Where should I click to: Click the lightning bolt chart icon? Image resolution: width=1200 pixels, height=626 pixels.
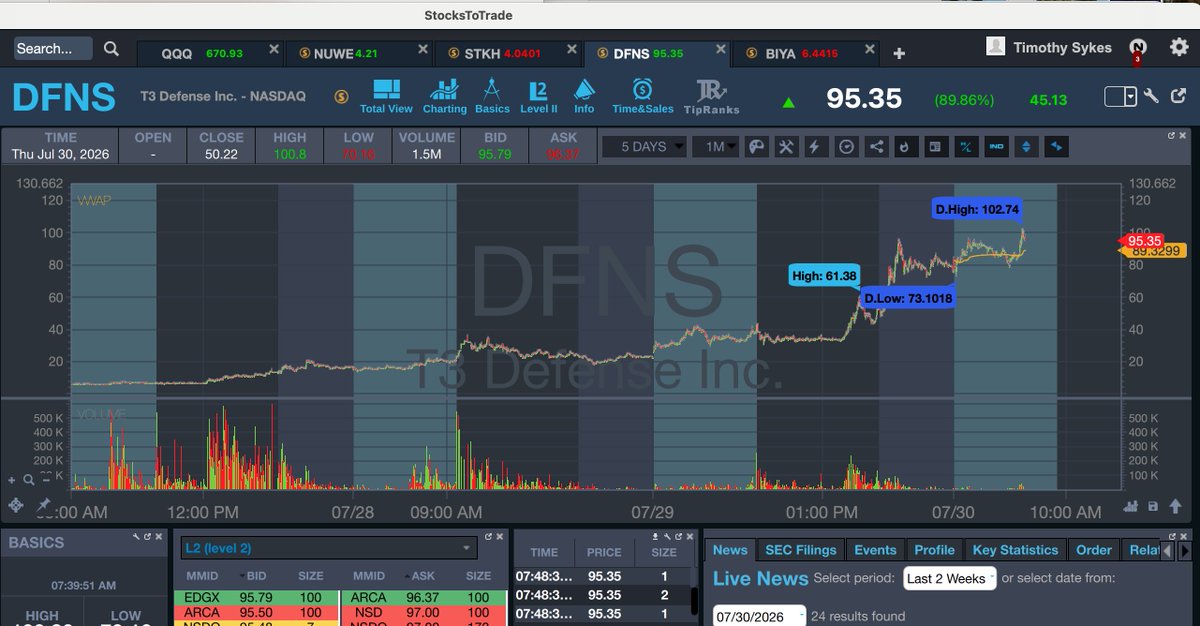click(x=816, y=147)
